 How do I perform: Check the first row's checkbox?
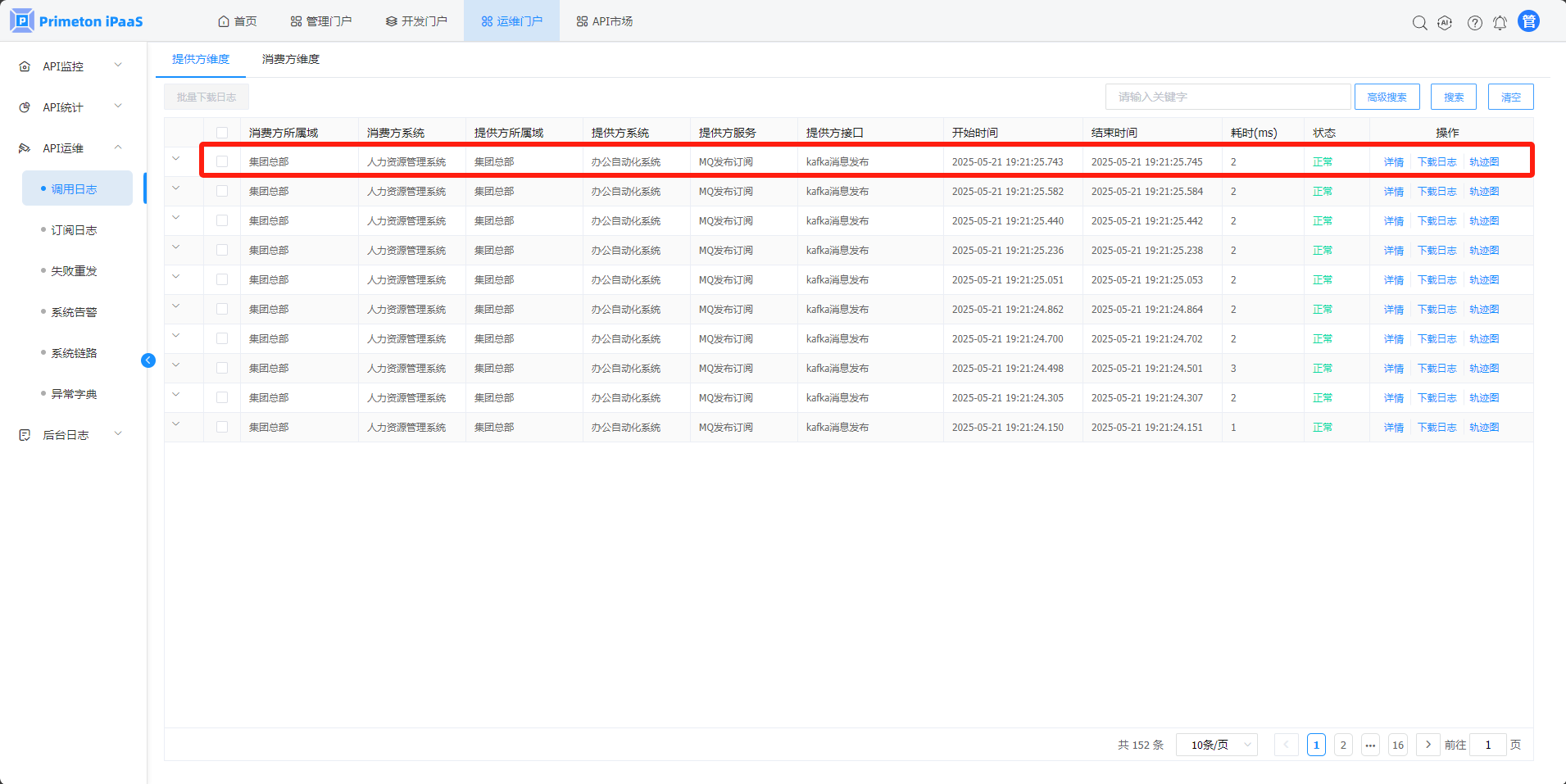(222, 162)
